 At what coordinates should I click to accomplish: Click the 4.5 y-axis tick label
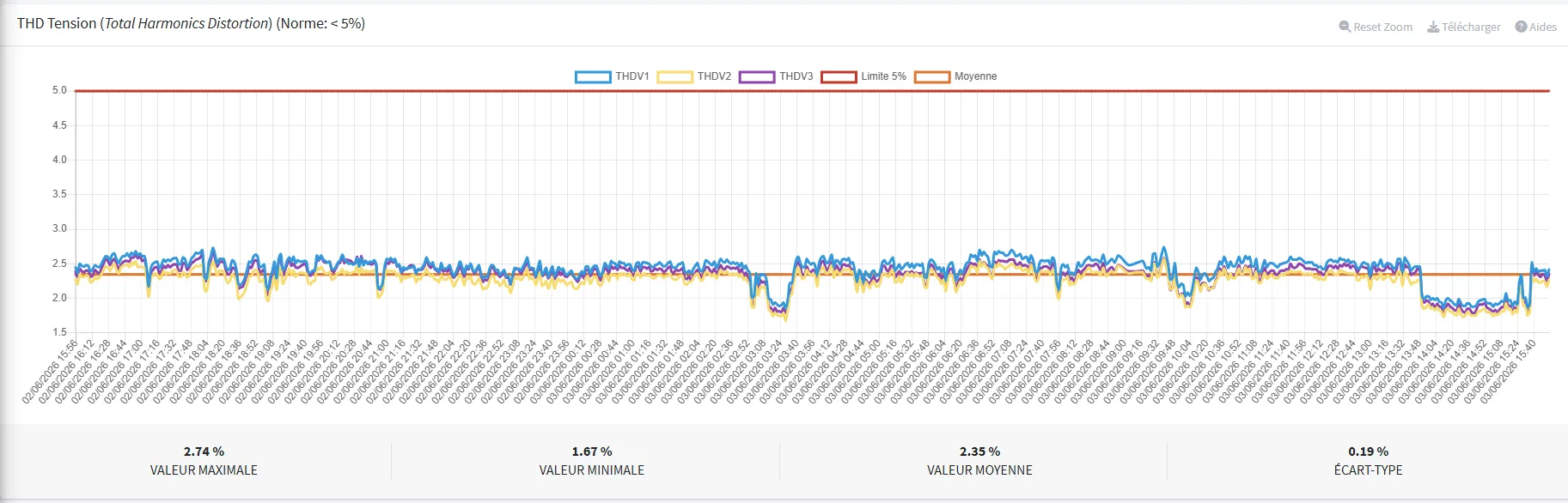59,125
